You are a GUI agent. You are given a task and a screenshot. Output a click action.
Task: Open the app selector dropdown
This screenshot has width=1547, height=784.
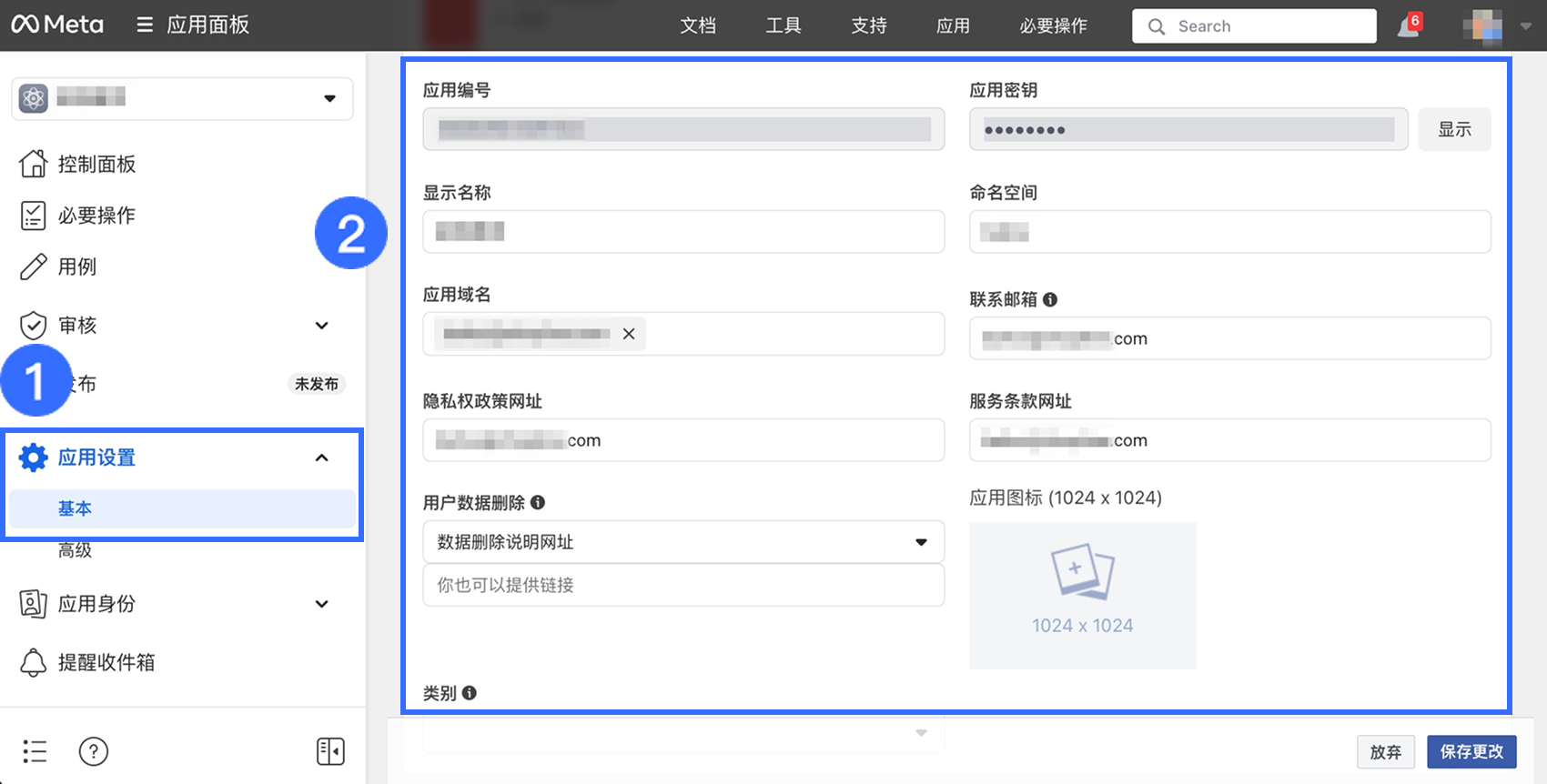tap(182, 98)
